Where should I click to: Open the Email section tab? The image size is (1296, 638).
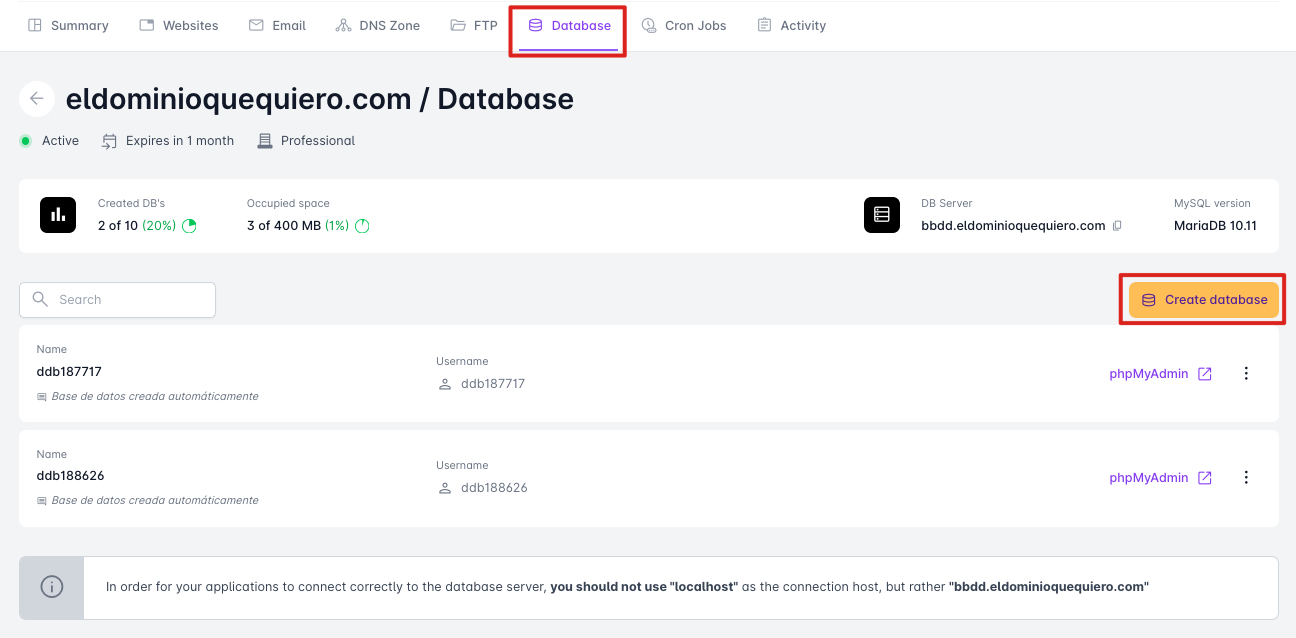point(277,25)
